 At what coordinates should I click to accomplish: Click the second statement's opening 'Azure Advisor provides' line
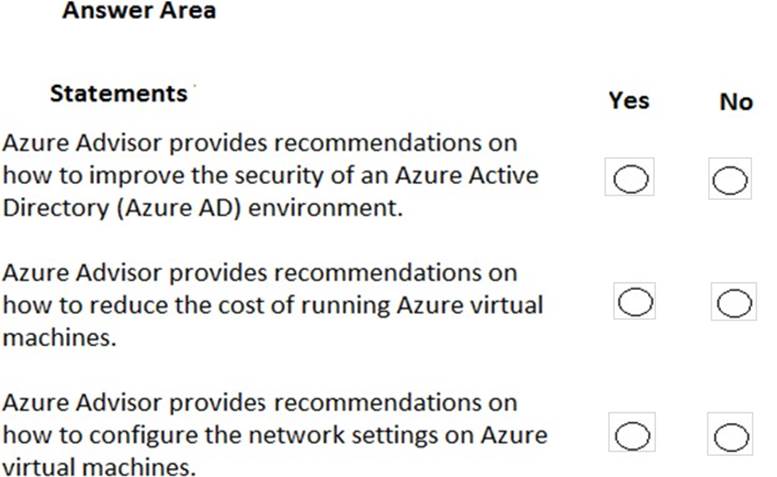click(x=260, y=272)
